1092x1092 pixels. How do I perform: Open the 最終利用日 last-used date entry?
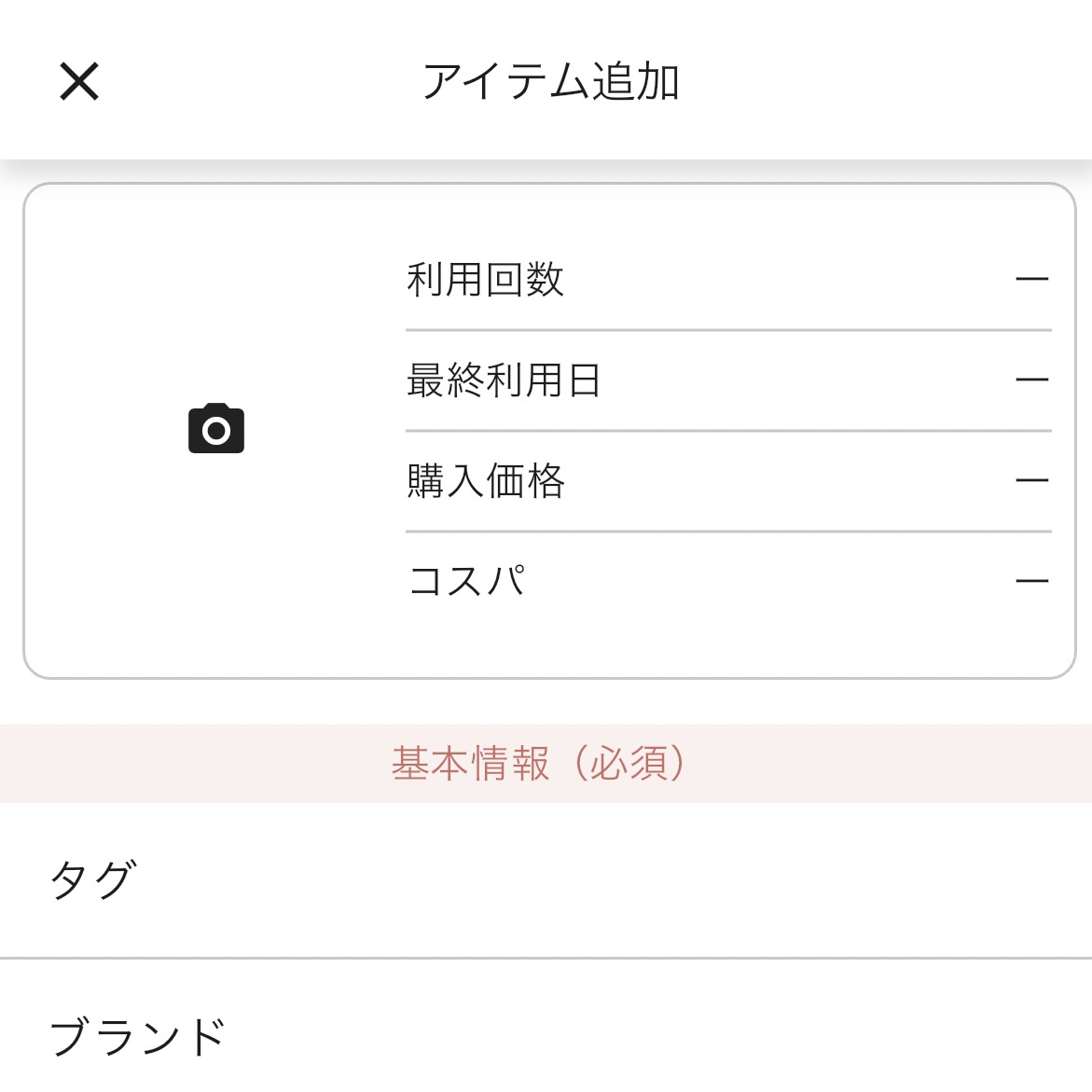[x=505, y=379]
